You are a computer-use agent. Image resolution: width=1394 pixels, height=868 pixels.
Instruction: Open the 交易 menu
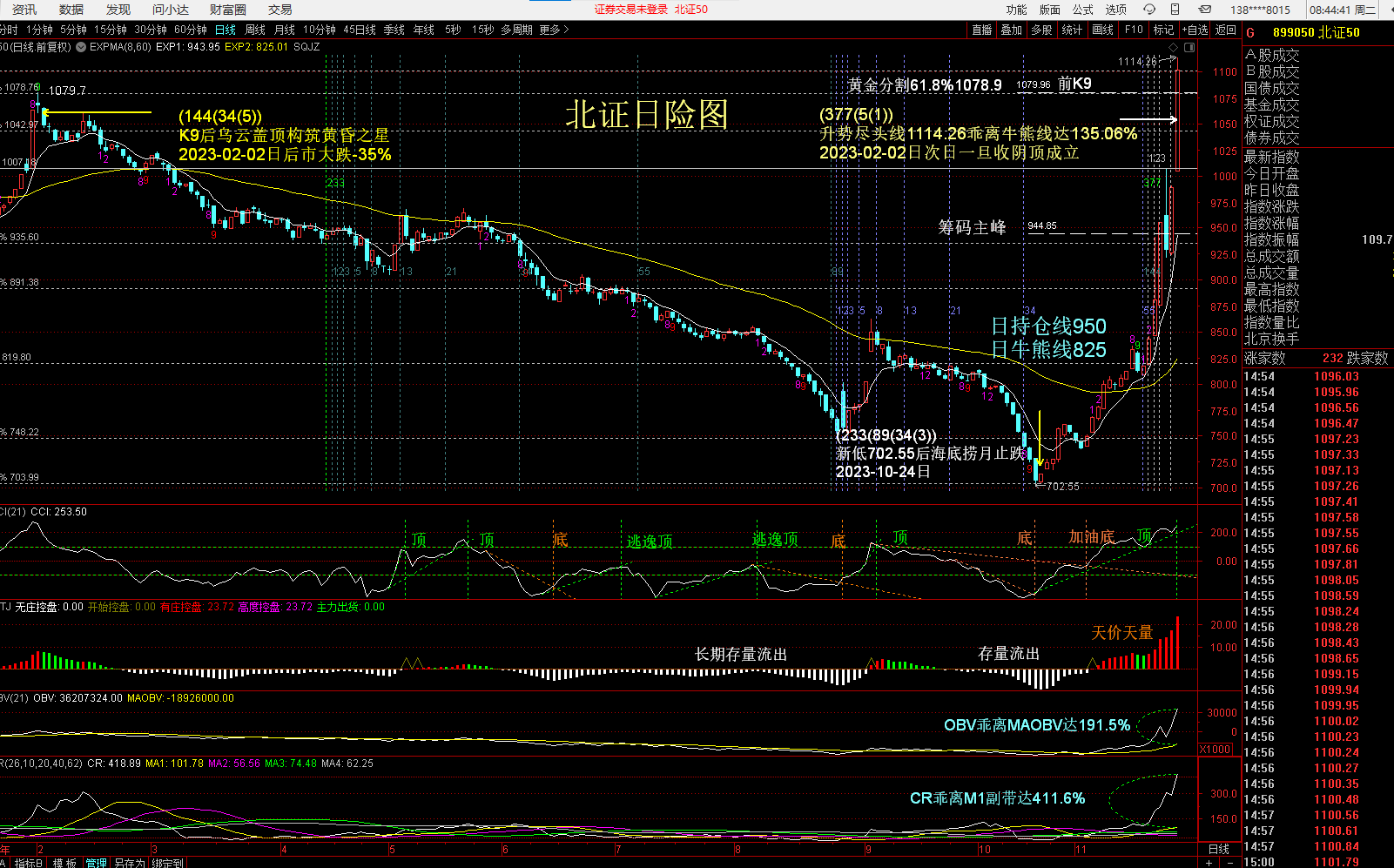pos(280,10)
